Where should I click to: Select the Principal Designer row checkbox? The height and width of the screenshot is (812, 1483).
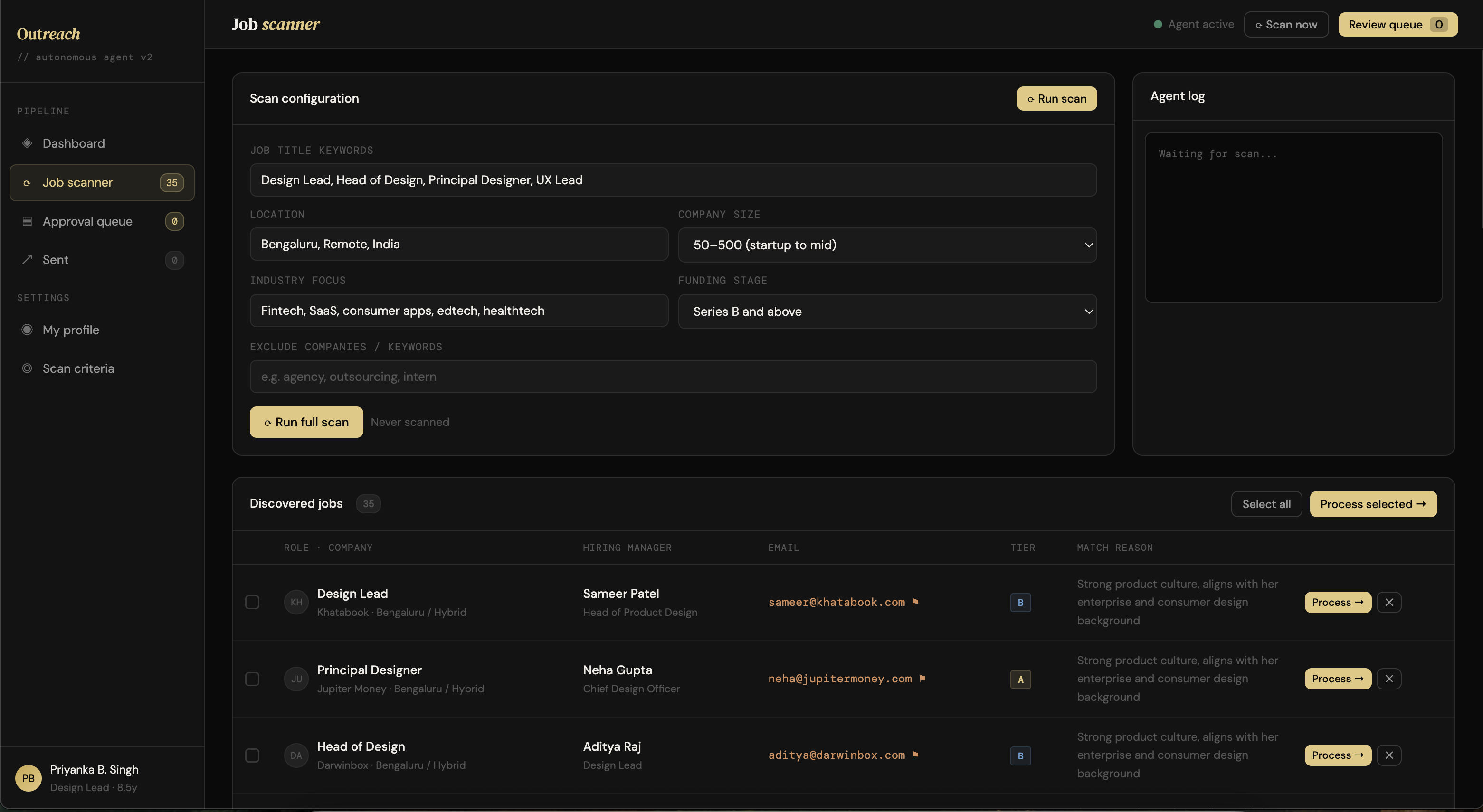coord(252,679)
